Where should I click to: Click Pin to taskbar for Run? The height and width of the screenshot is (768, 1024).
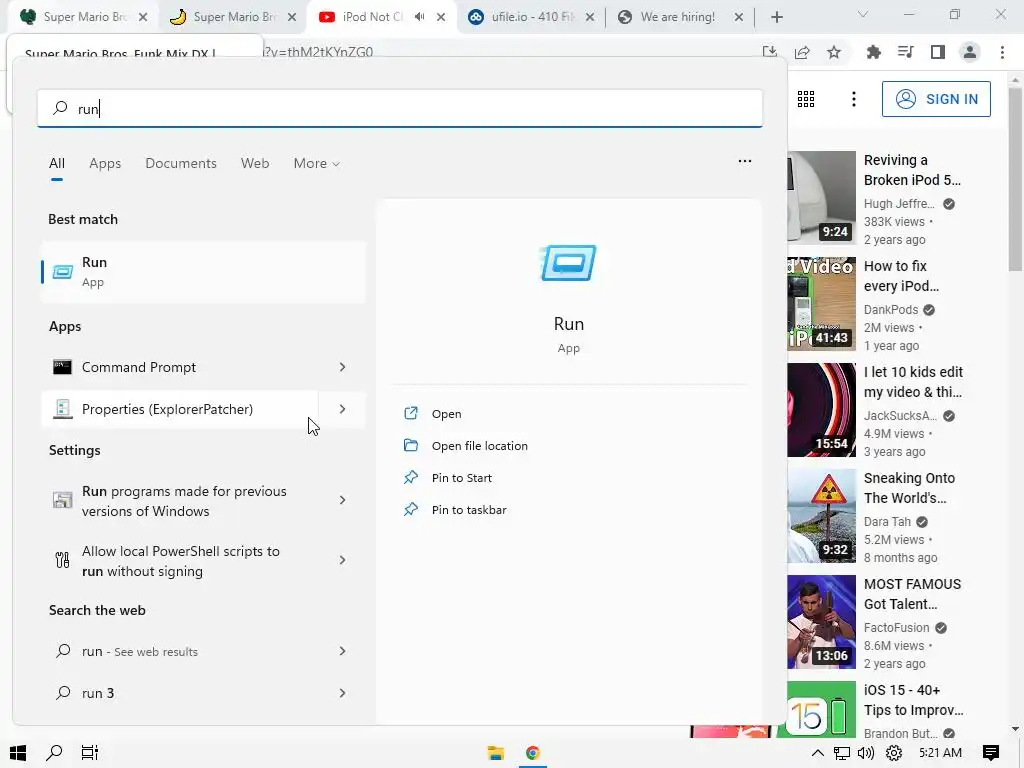coord(469,510)
